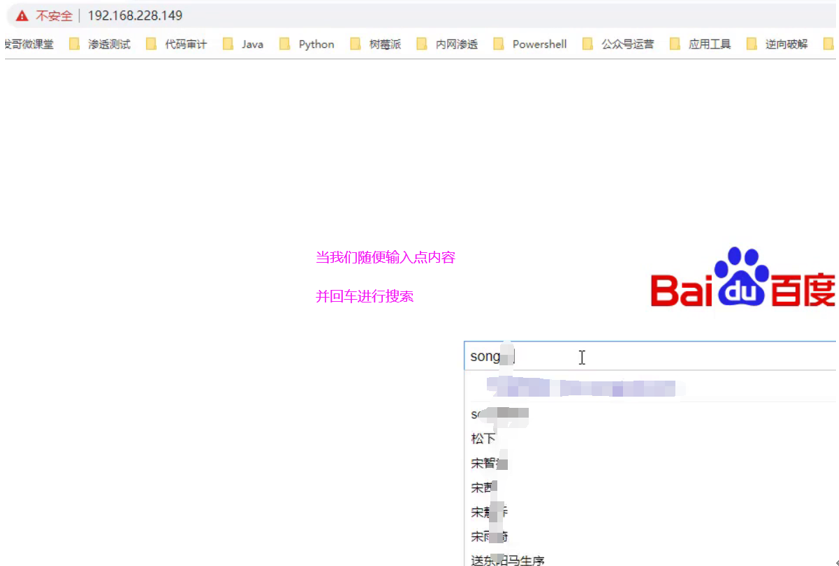Viewport: 839px width, 566px height.
Task: Click the 不安全 security label
Action: [54, 16]
